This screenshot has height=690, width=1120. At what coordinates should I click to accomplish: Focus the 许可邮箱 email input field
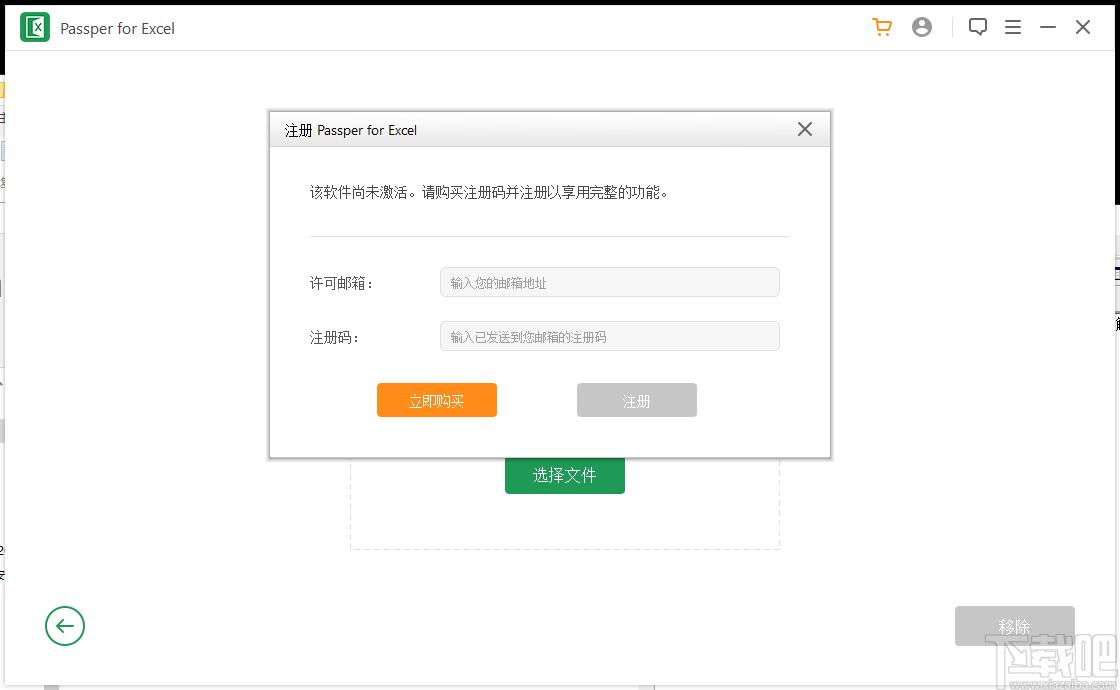[x=609, y=282]
